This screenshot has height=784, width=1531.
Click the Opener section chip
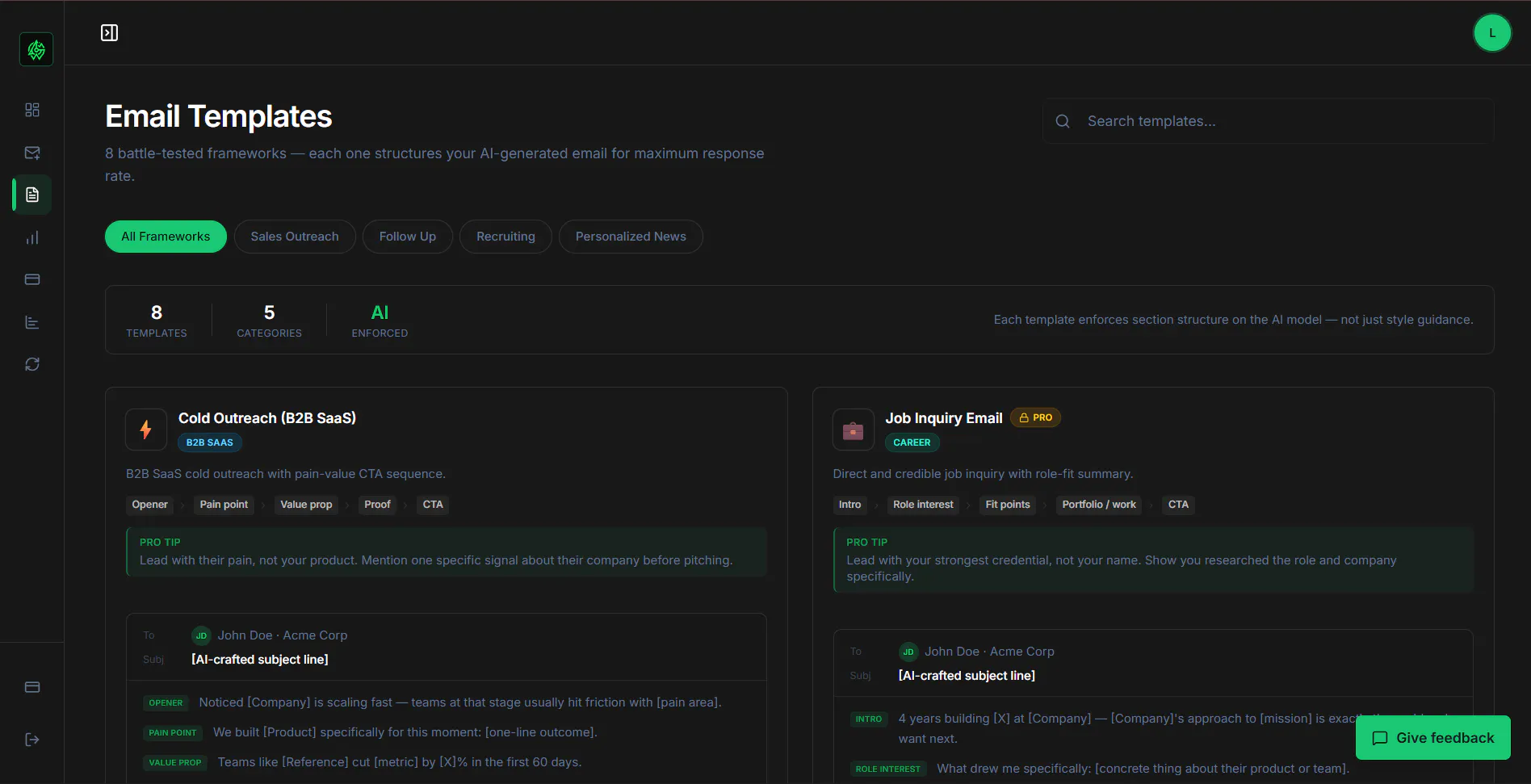(x=150, y=505)
